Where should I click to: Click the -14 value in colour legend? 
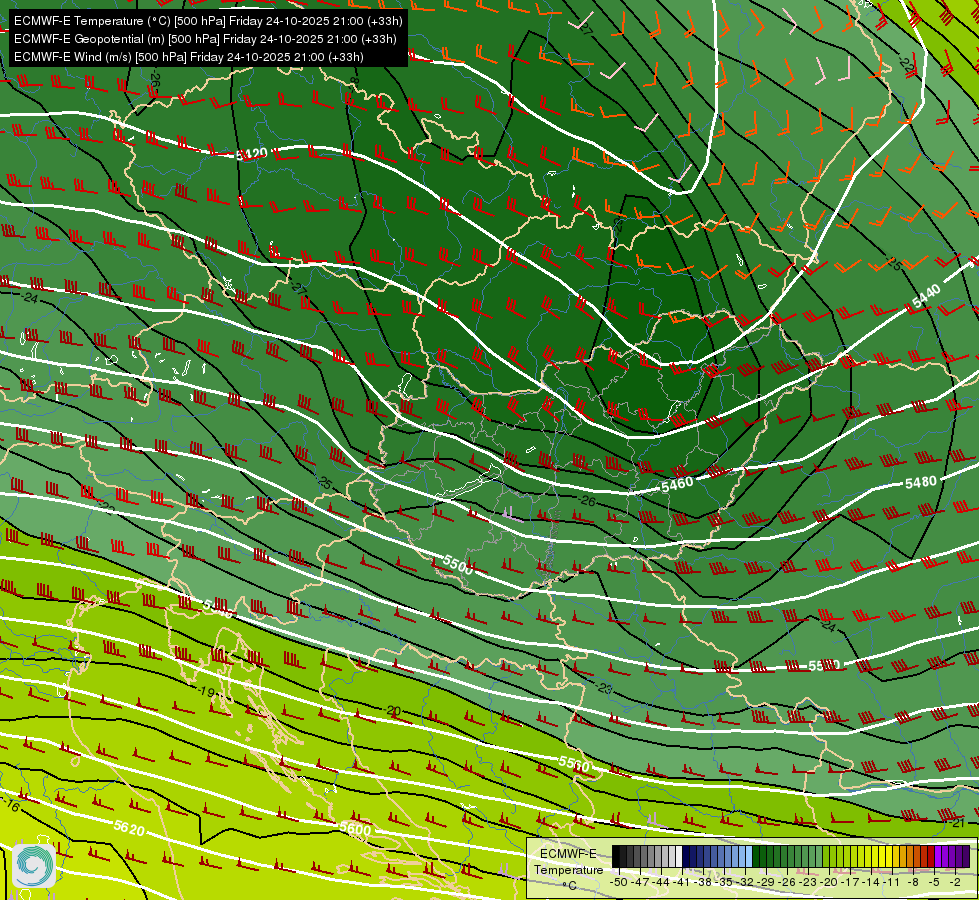[871, 882]
